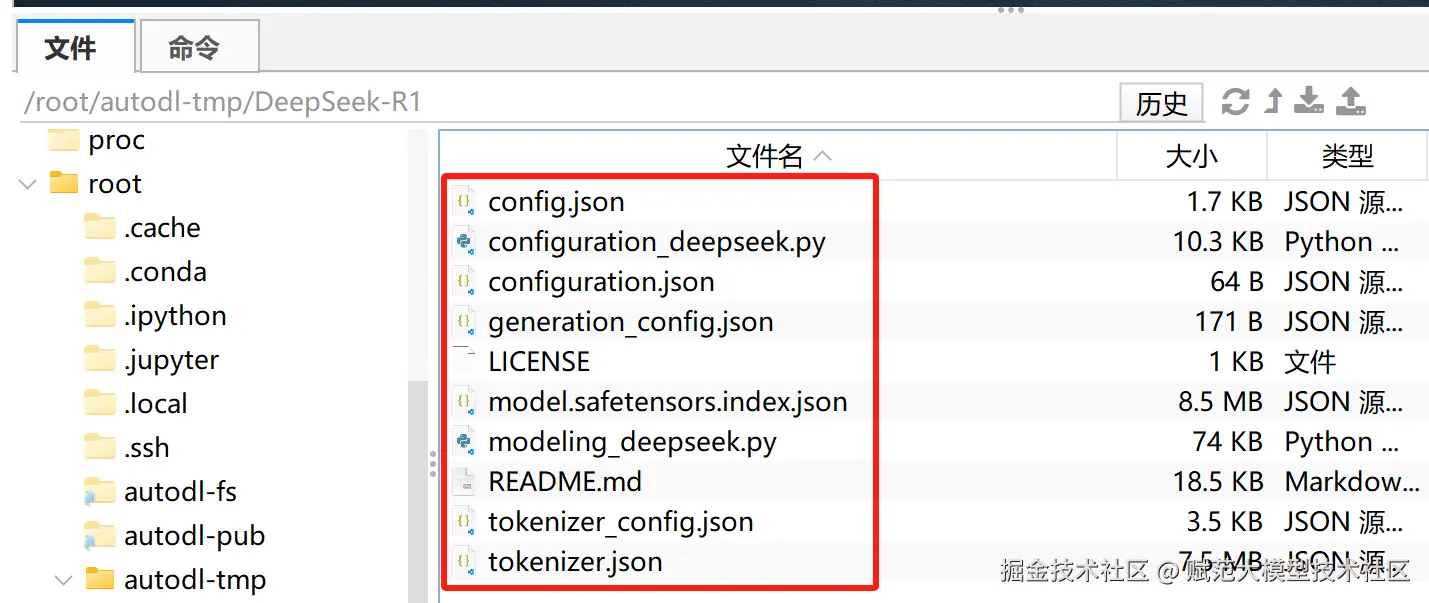This screenshot has width=1429, height=603.
Task: Click the JSON icon of generation_config.json
Action: (x=464, y=322)
